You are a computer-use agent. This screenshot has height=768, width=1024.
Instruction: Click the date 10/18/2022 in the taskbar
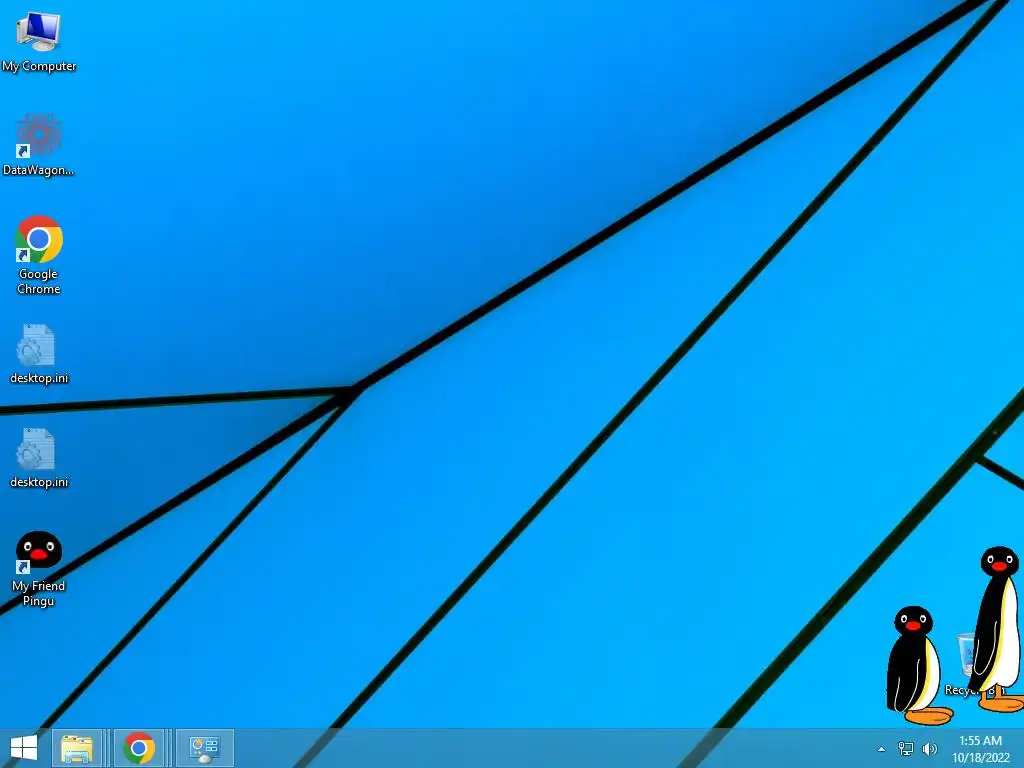coord(981,758)
